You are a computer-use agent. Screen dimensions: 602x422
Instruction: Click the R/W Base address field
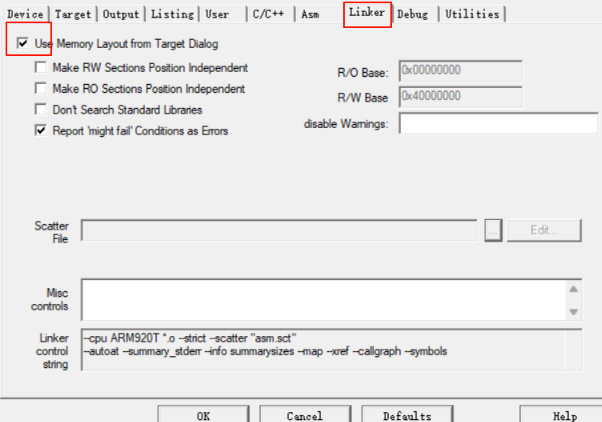coord(460,97)
